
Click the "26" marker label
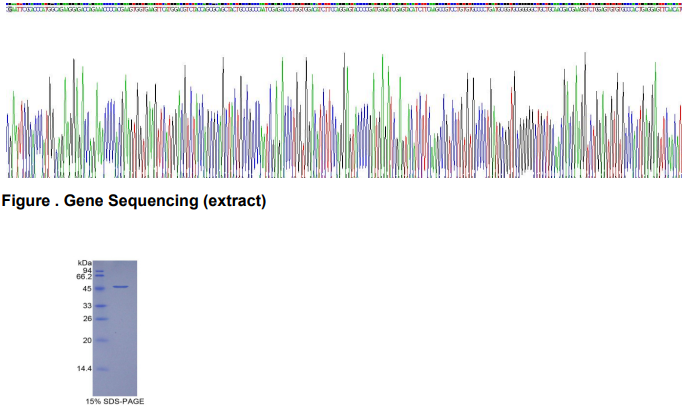pyautogui.click(x=87, y=318)
